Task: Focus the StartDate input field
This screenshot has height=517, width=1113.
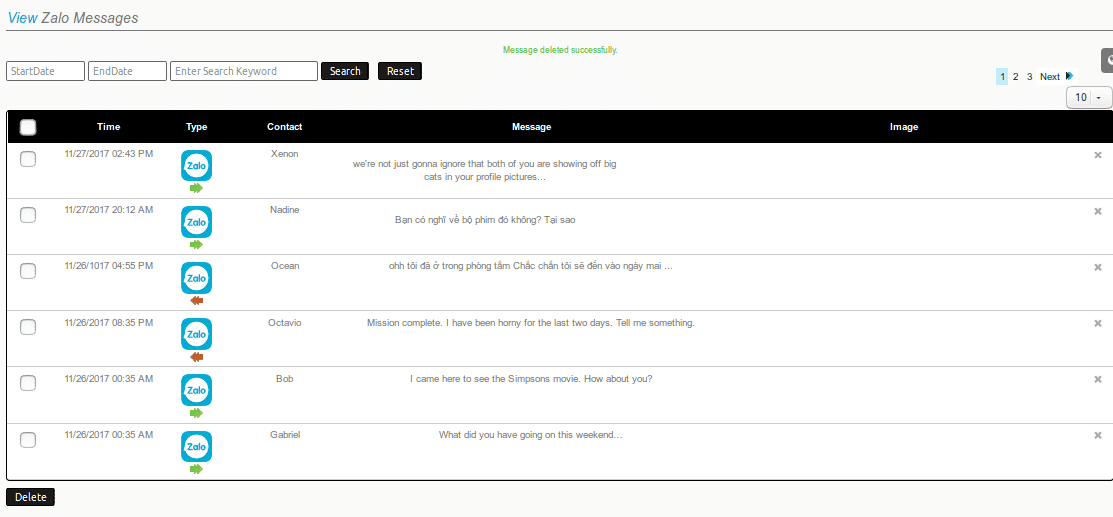Action: pyautogui.click(x=45, y=71)
